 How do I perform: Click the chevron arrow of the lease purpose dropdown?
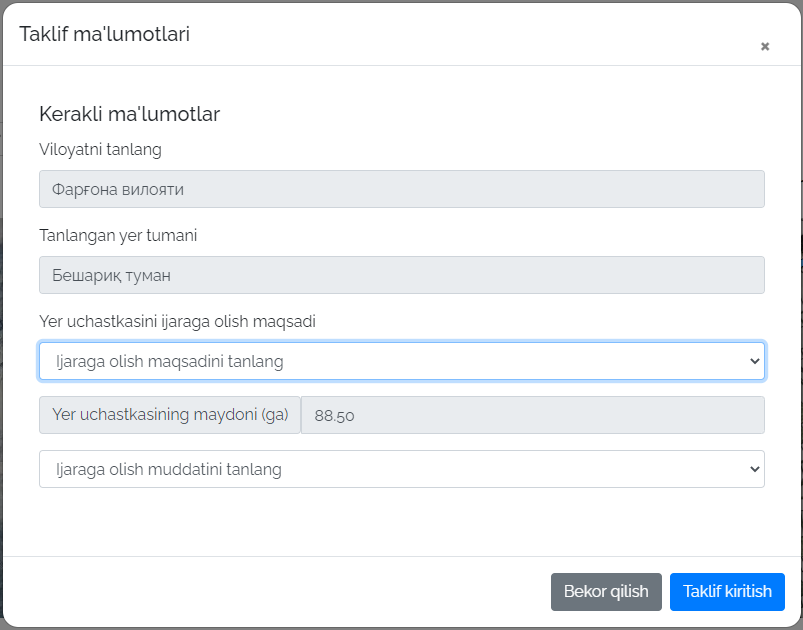point(754,361)
